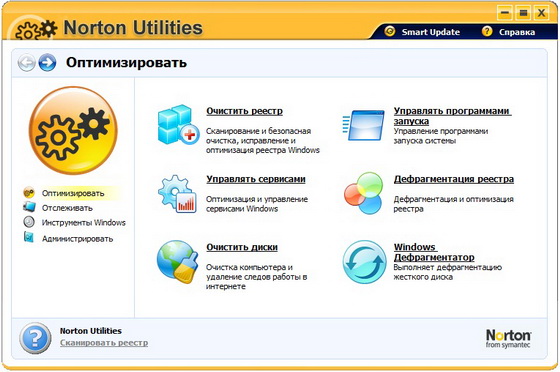Select Инструменты Windows in the sidebar
This screenshot has width=560, height=372.
pos(84,223)
